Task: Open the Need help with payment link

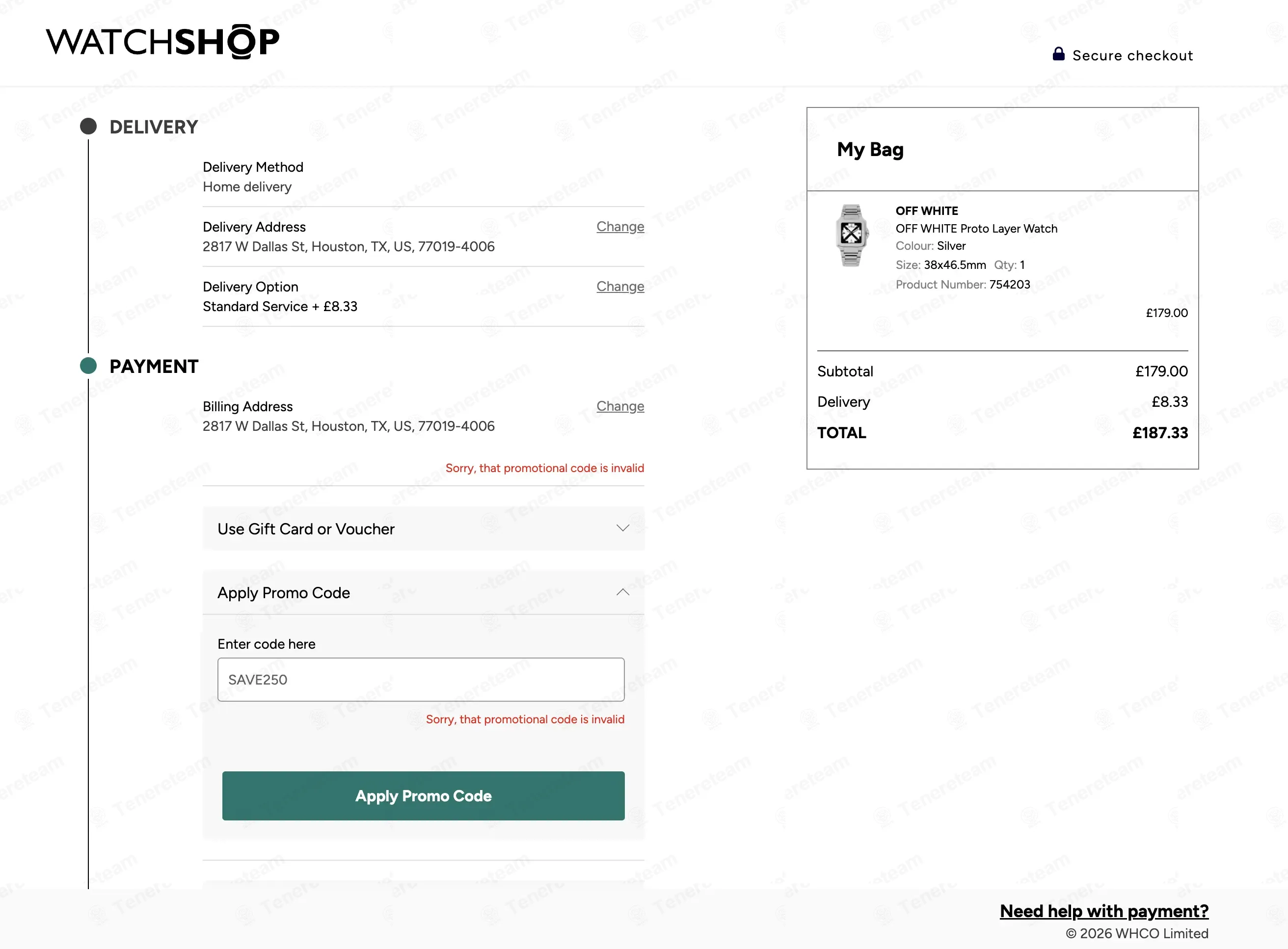Action: point(1104,911)
